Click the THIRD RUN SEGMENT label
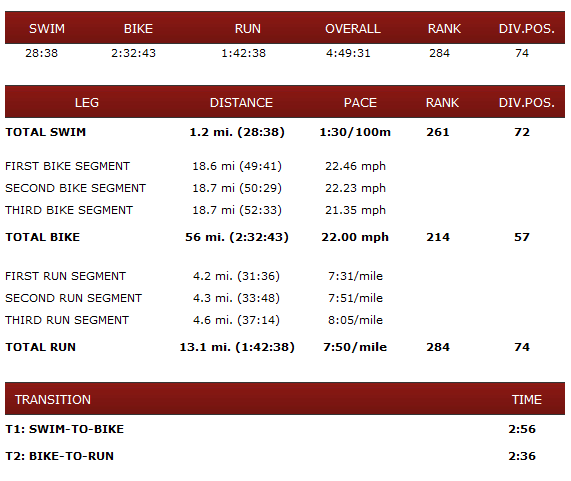571x481 pixels. (x=67, y=320)
